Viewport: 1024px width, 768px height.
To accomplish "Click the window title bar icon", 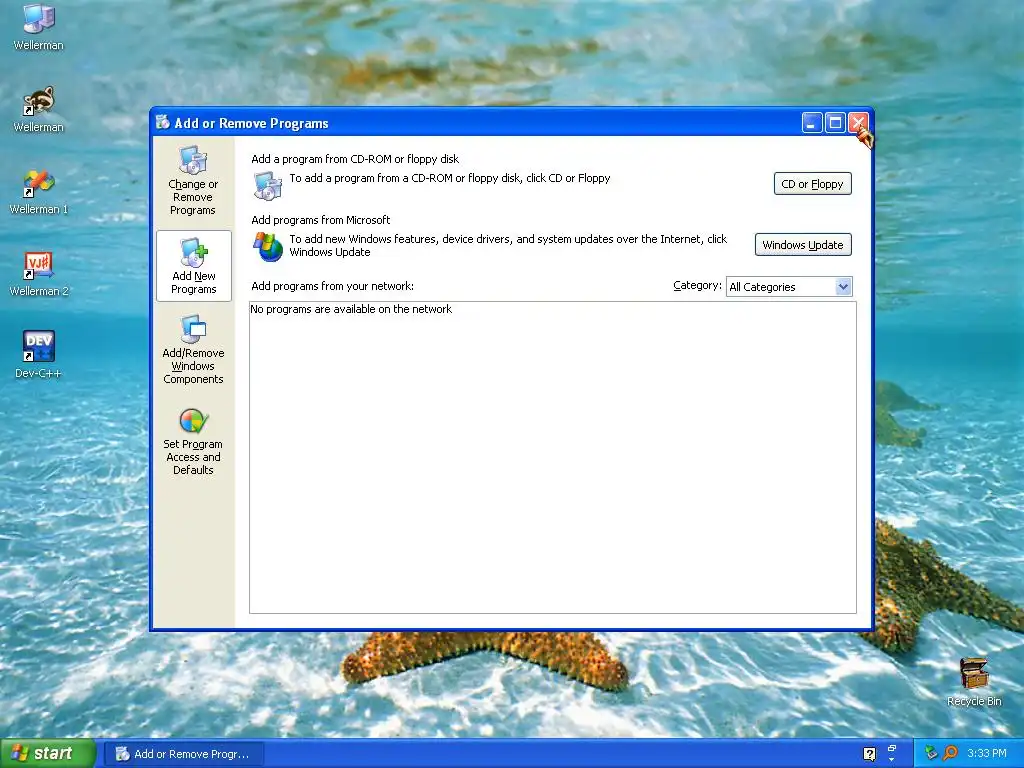I will pos(163,122).
